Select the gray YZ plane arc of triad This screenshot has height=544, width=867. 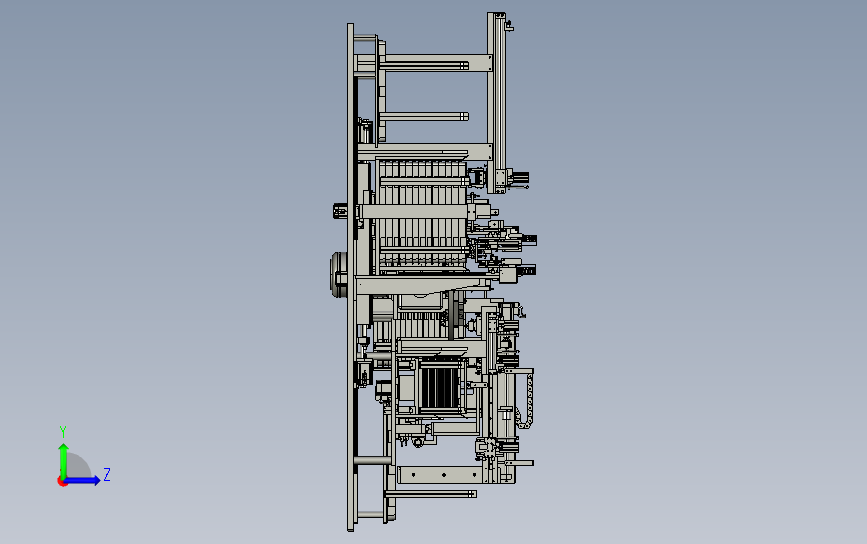coord(79,465)
